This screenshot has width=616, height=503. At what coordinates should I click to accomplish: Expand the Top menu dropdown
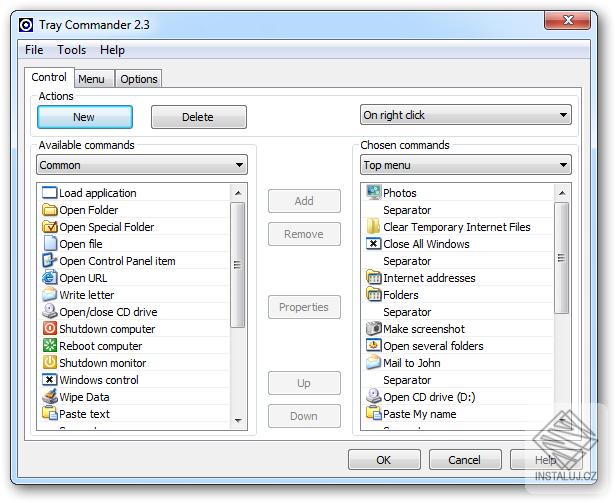466,165
